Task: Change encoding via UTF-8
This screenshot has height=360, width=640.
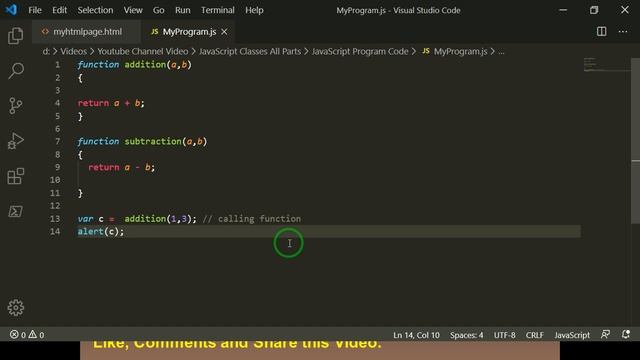Action: (504, 335)
